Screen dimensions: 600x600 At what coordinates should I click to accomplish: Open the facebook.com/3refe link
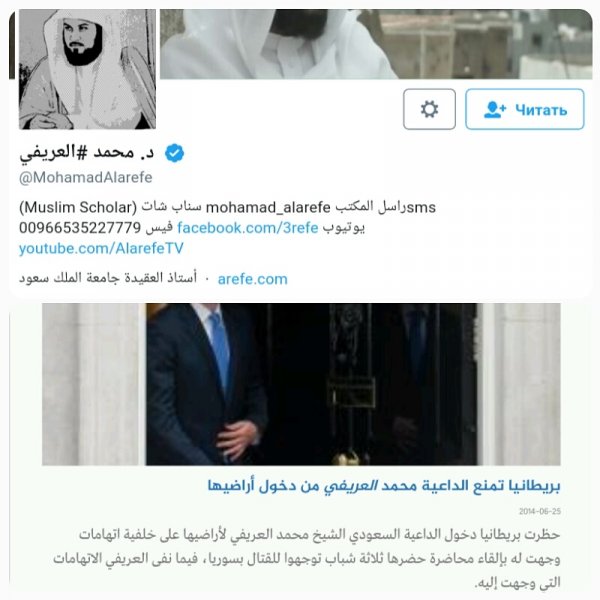248,228
